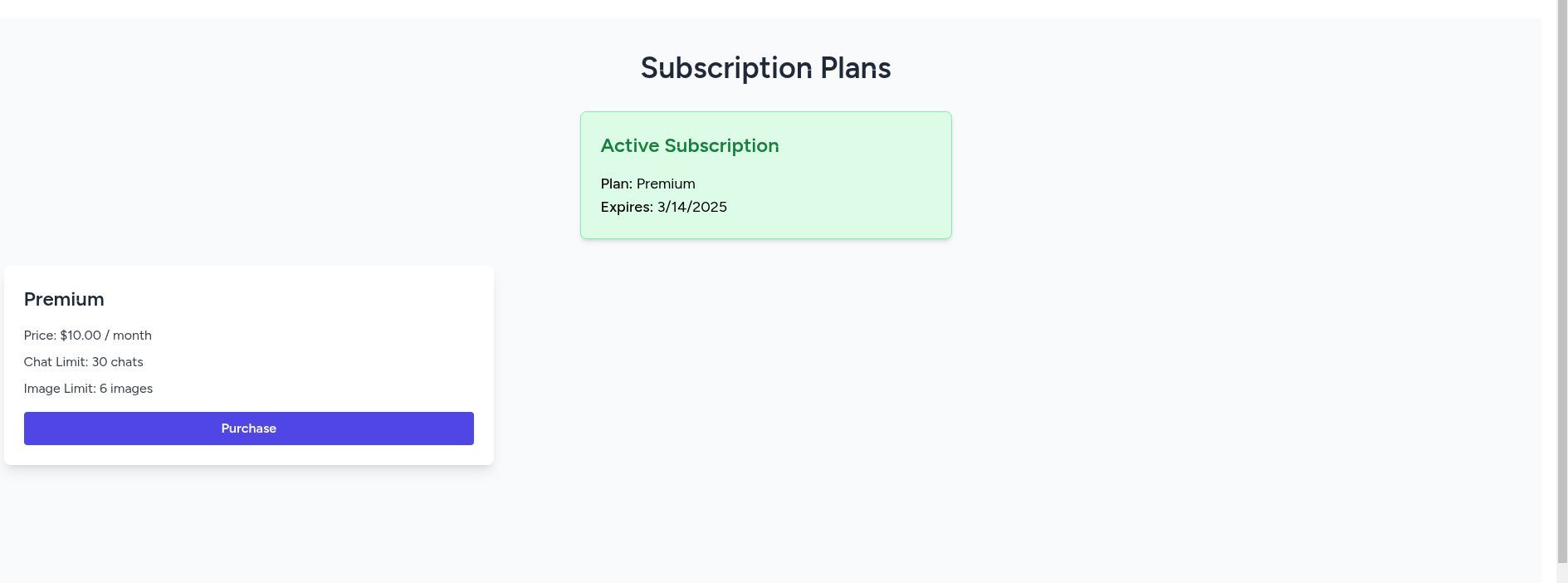Click the "Chat Limit:" label
Viewport: 1568px width, 583px height.
[x=56, y=362]
